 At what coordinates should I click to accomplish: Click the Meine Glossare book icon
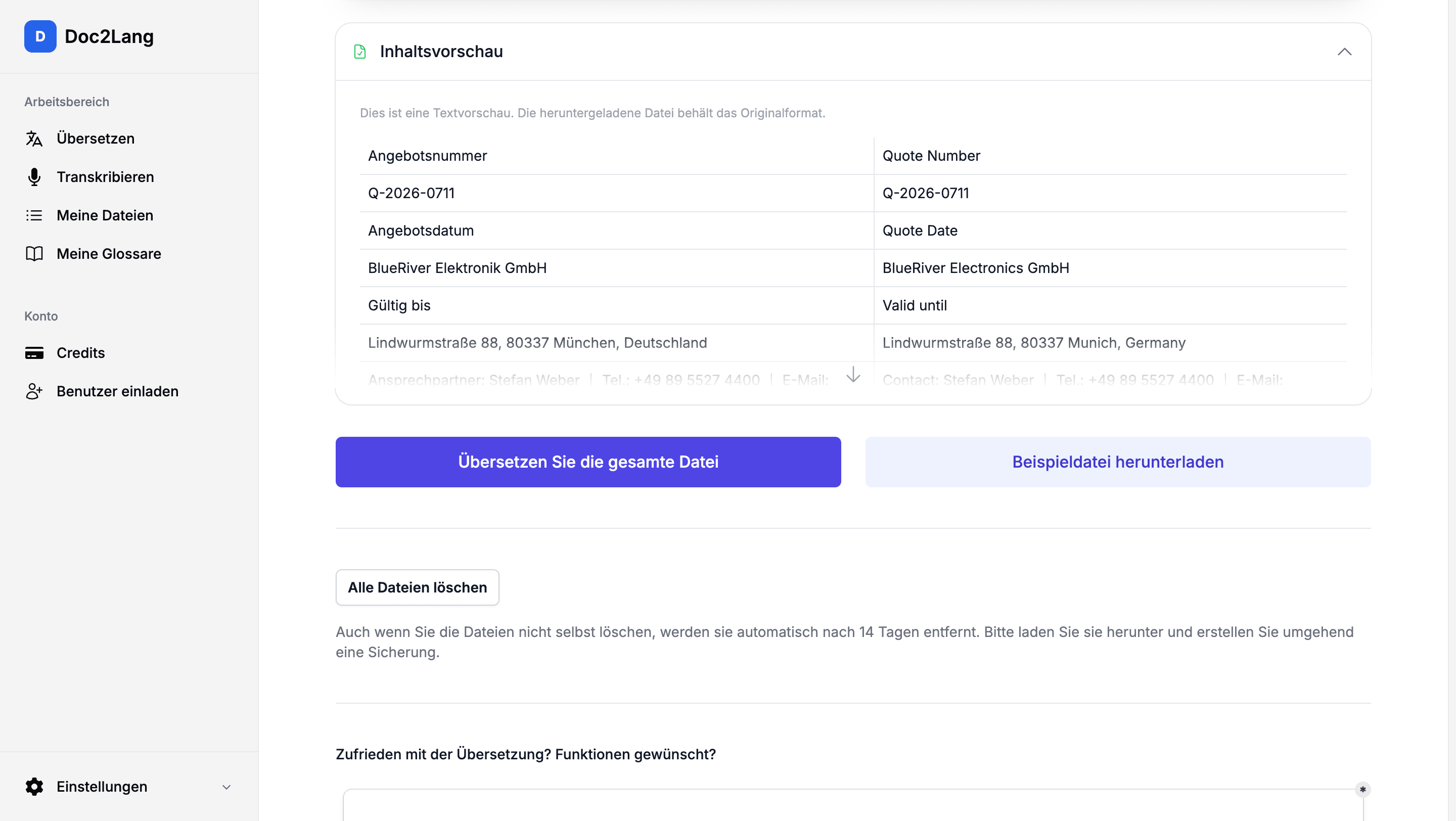[34, 254]
